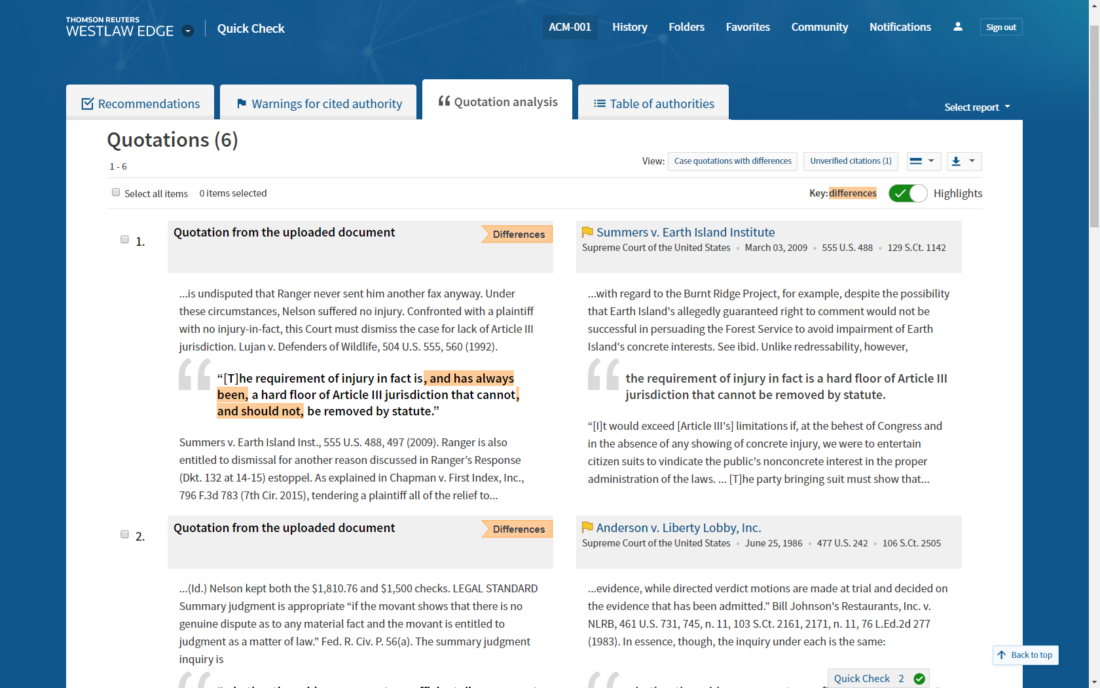1100x688 pixels.
Task: Open Notifications in the top navigation
Action: (x=900, y=27)
